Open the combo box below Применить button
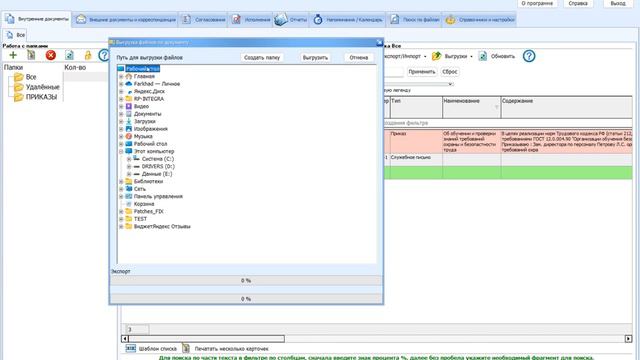 point(419,84)
